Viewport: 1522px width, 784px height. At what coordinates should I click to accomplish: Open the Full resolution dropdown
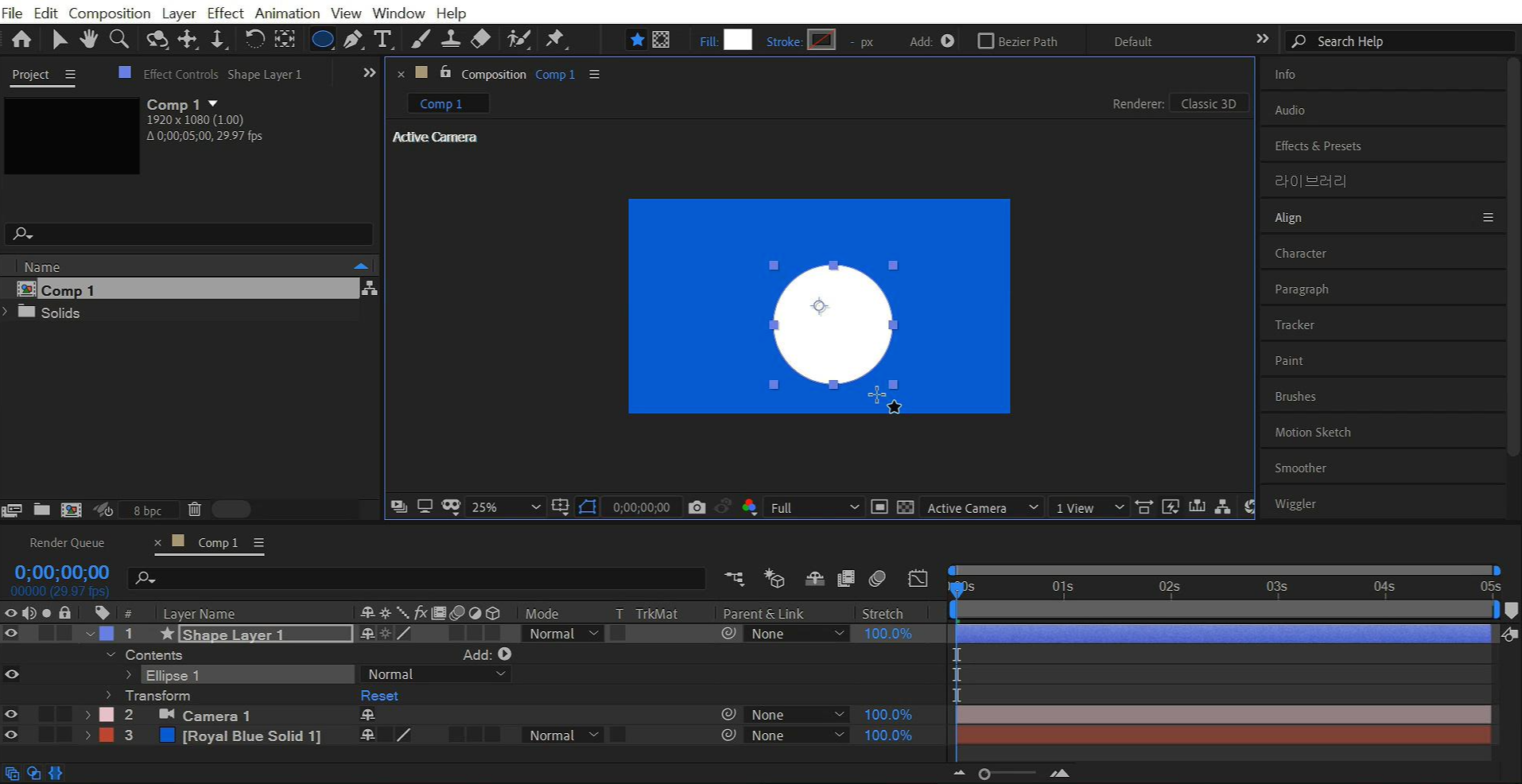(x=814, y=507)
